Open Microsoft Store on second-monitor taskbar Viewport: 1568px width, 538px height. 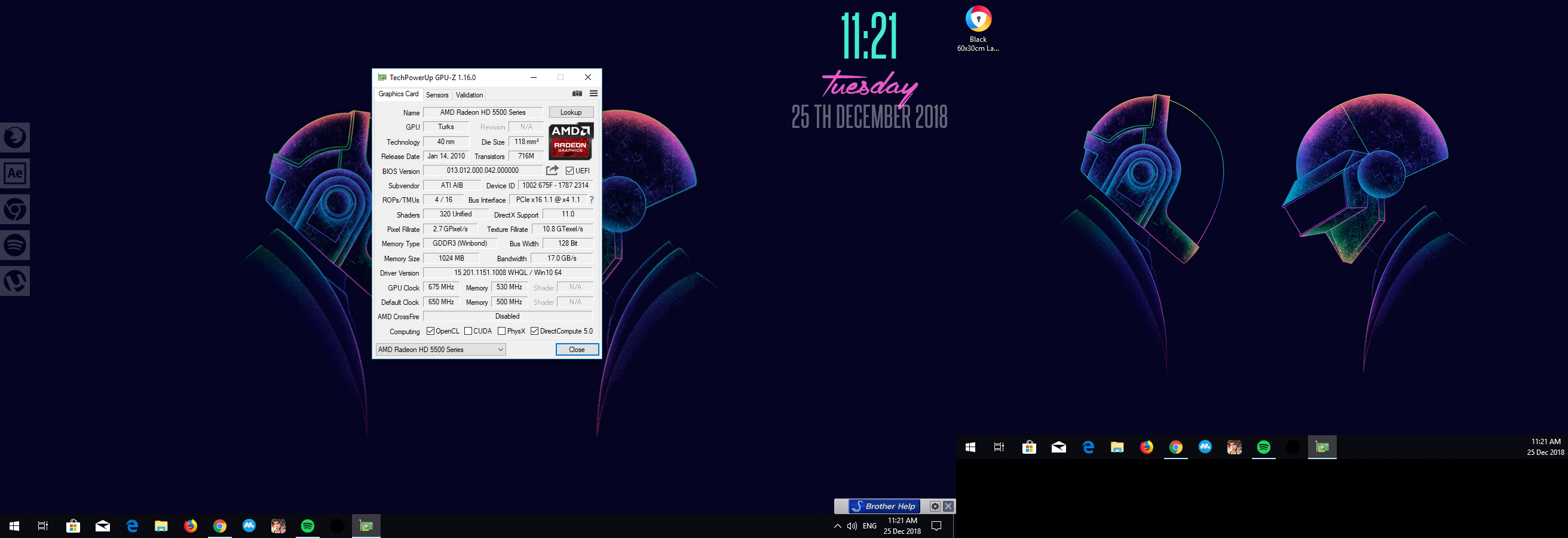[1030, 447]
